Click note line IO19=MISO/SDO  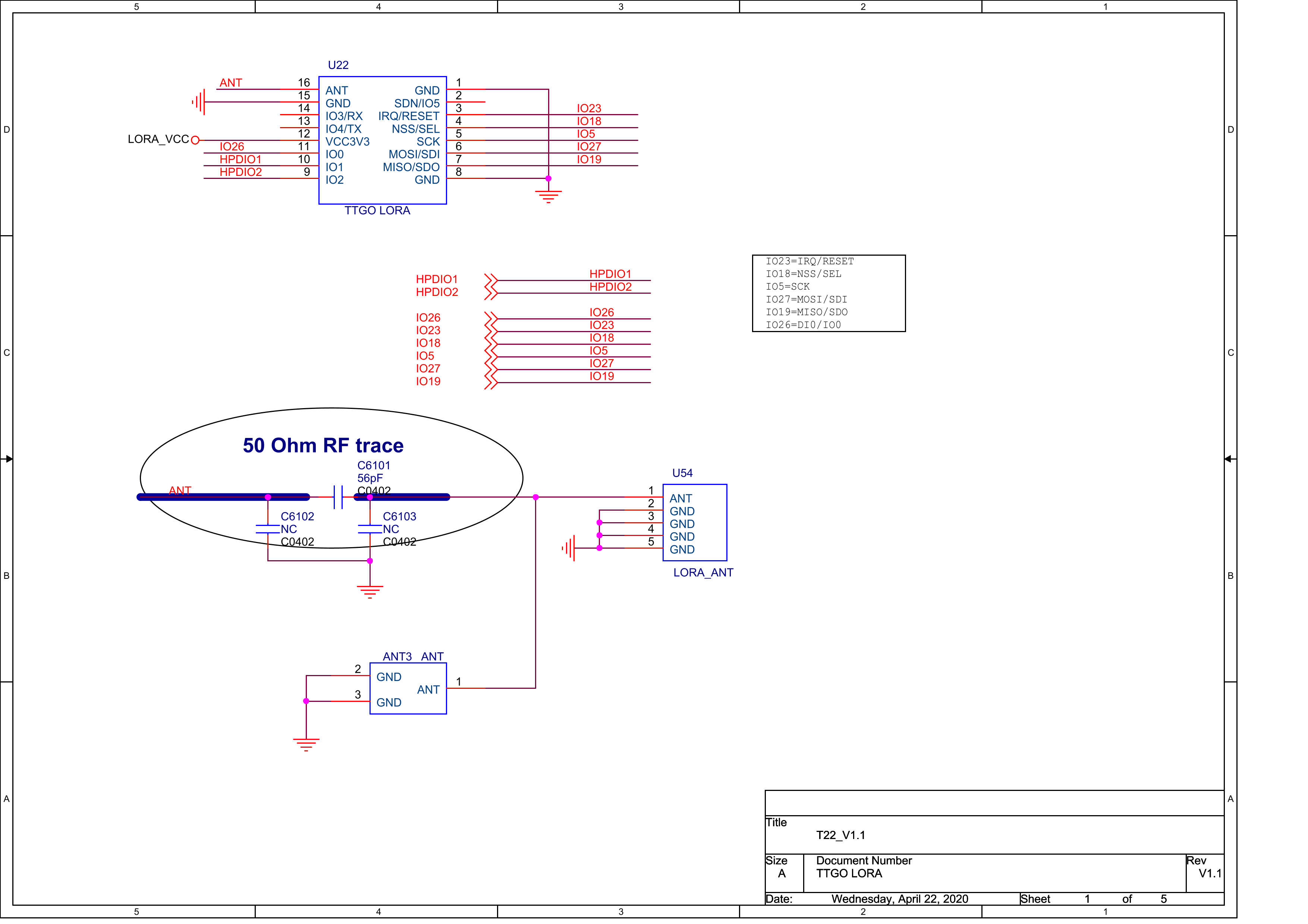[x=807, y=312]
